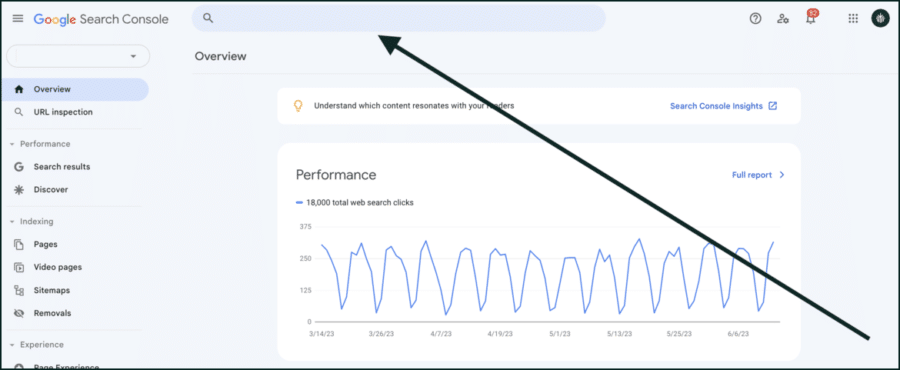Focus the top URL search field
Viewport: 900px width, 370px height.
[398, 18]
